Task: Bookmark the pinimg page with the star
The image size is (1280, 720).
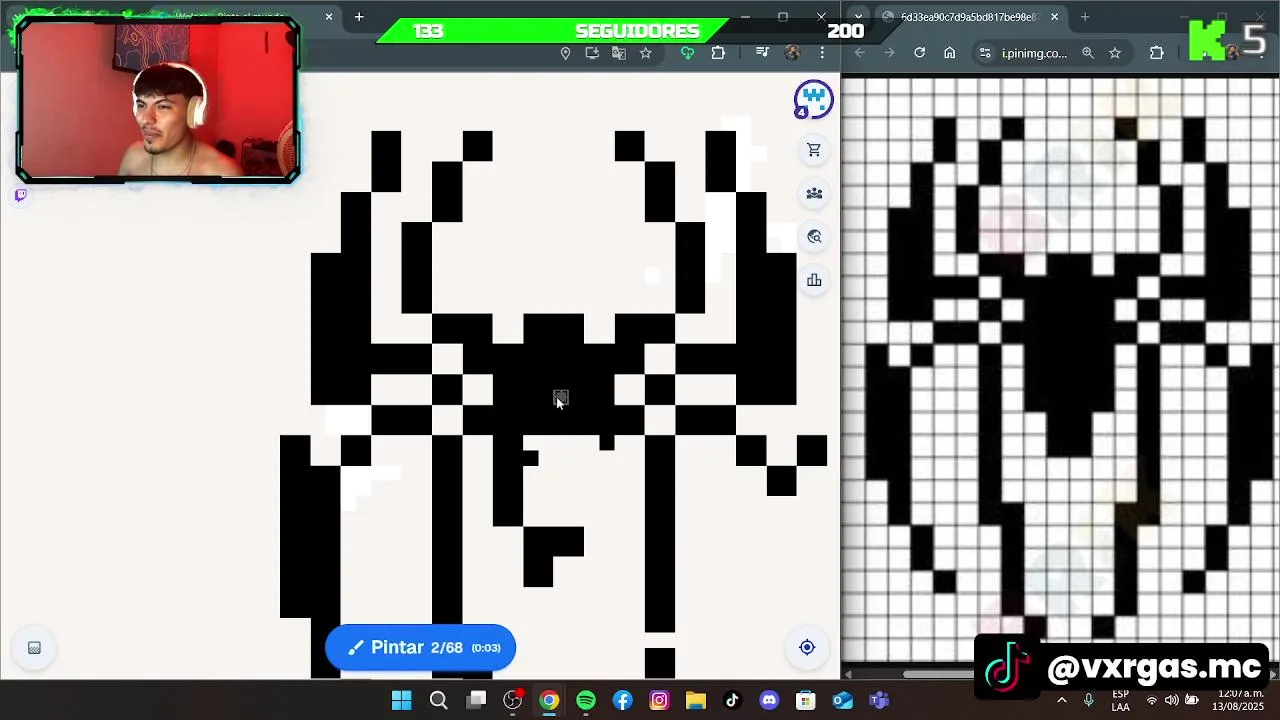Action: tap(1115, 53)
